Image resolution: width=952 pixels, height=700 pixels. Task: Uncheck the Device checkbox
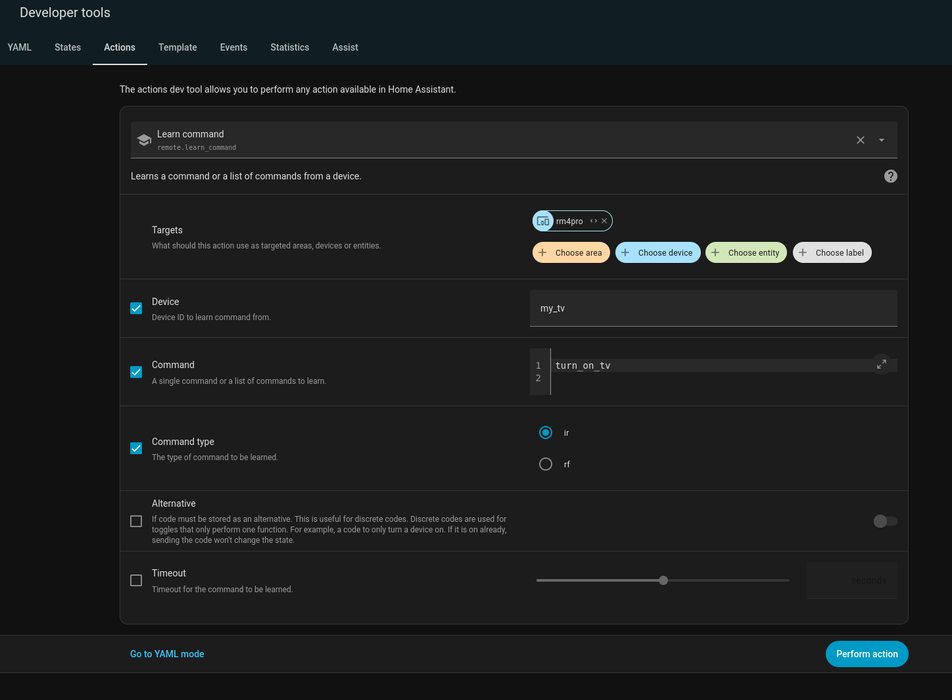point(136,308)
